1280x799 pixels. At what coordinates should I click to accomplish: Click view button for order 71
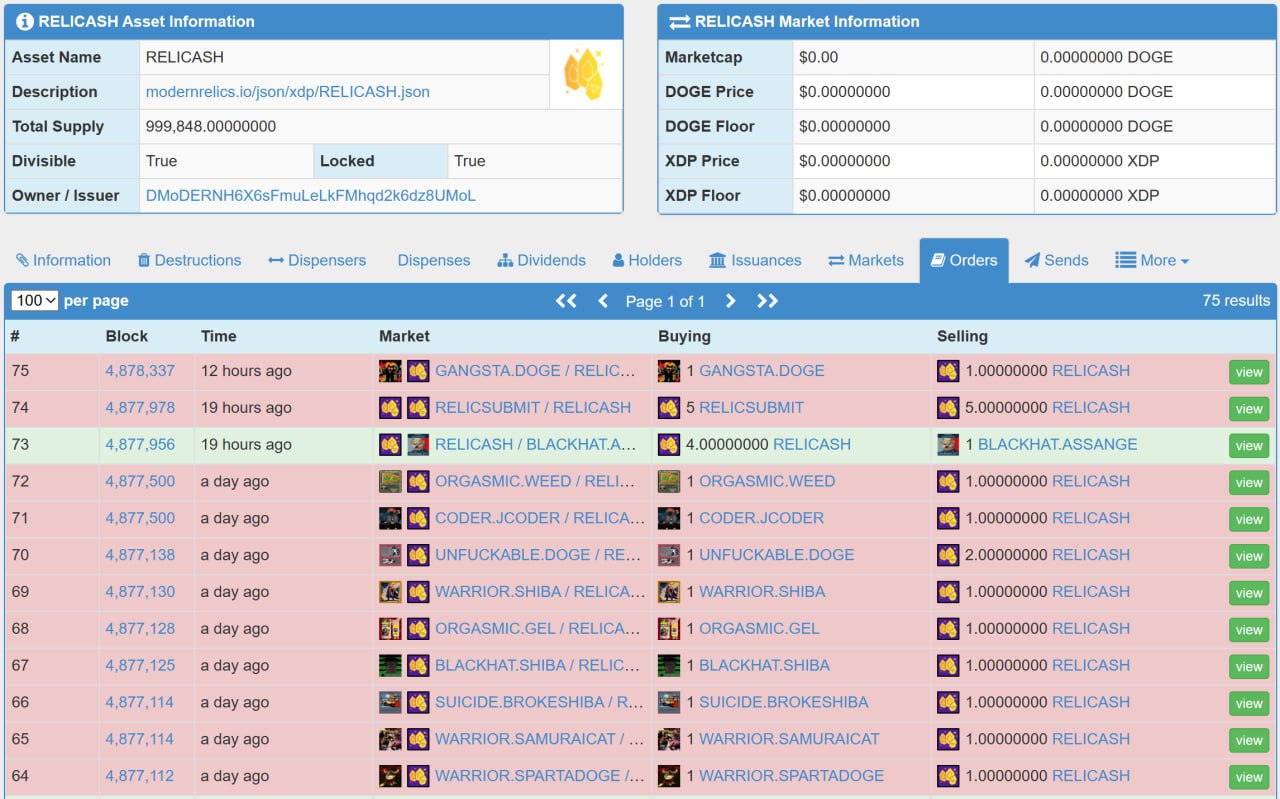coord(1249,520)
